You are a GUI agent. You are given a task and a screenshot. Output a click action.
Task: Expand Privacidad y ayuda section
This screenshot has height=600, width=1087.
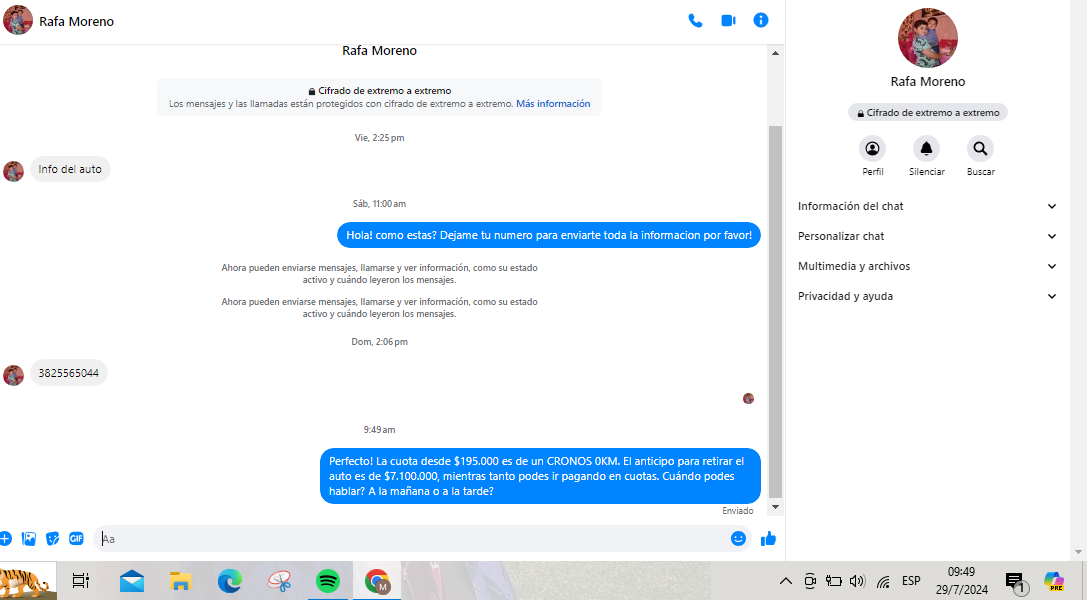[927, 296]
